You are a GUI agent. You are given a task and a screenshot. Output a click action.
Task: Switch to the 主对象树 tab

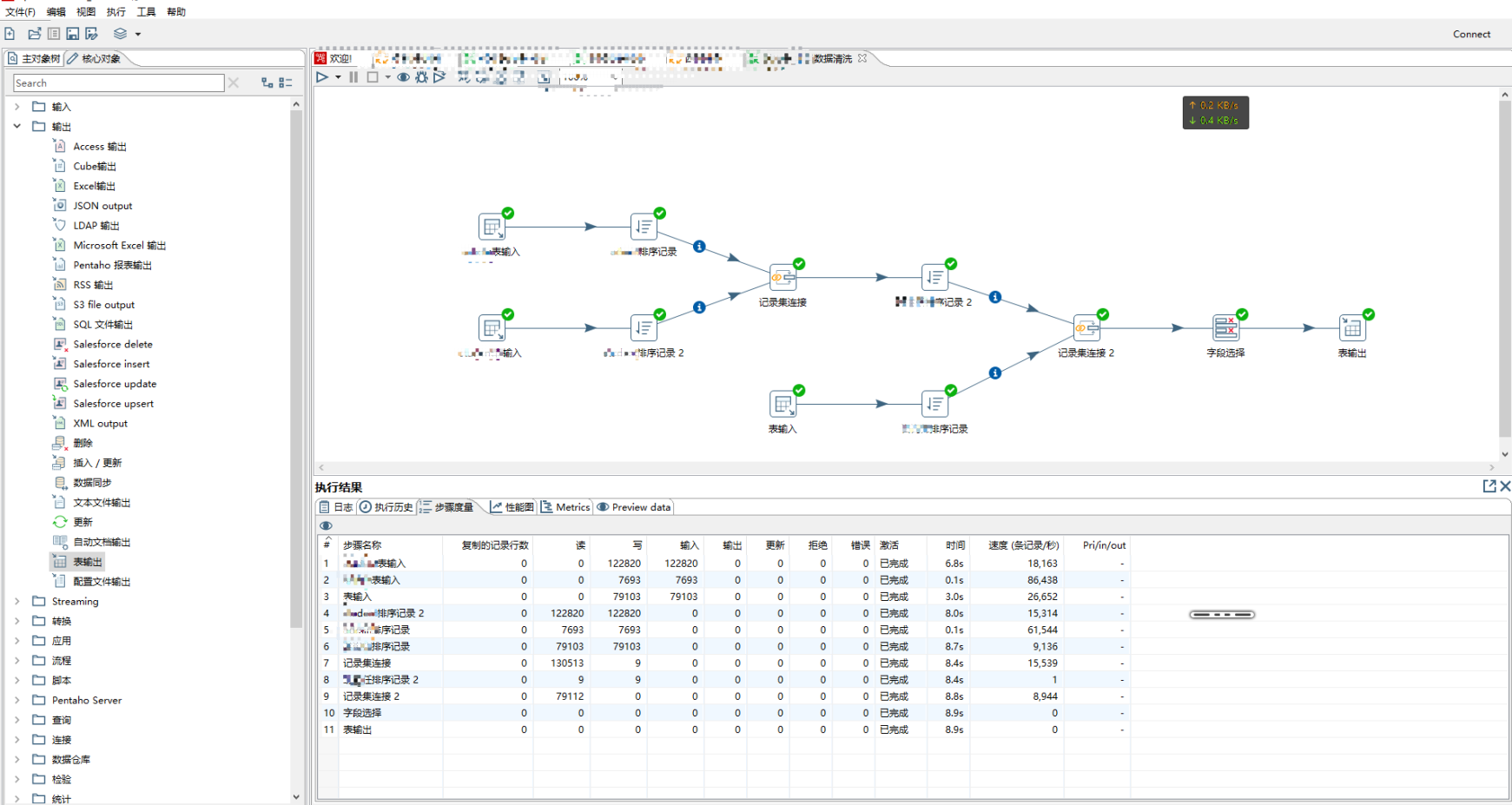coord(34,58)
